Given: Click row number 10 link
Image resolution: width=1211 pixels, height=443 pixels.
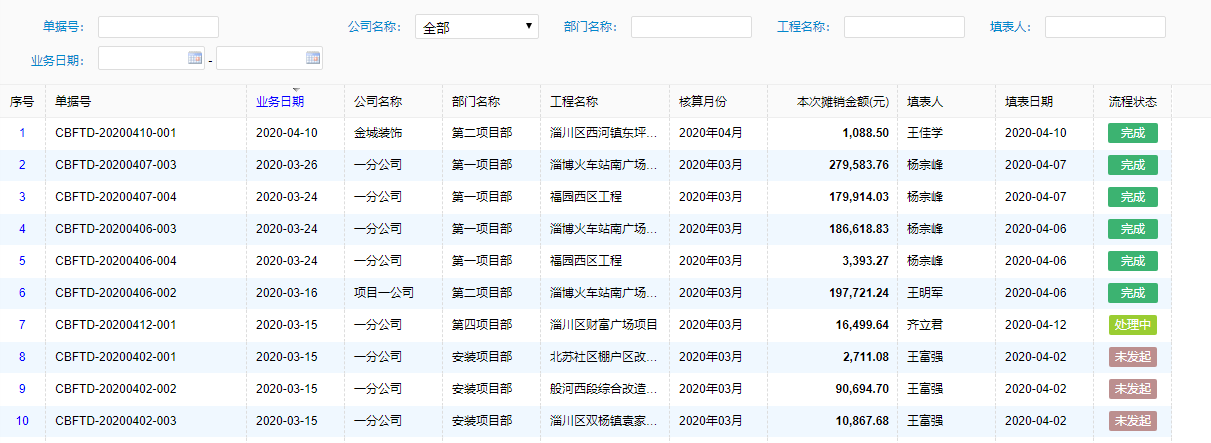Looking at the screenshot, I should tap(22, 421).
